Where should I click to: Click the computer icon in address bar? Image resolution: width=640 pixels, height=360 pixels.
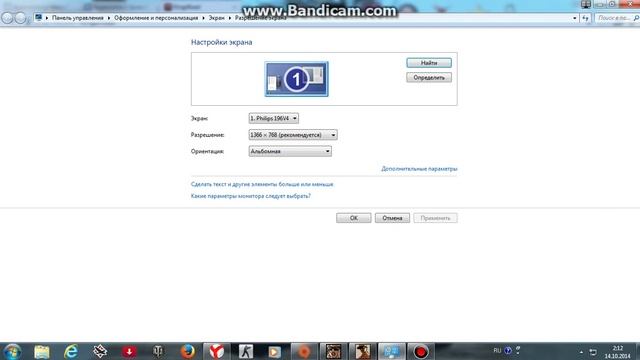(x=38, y=18)
